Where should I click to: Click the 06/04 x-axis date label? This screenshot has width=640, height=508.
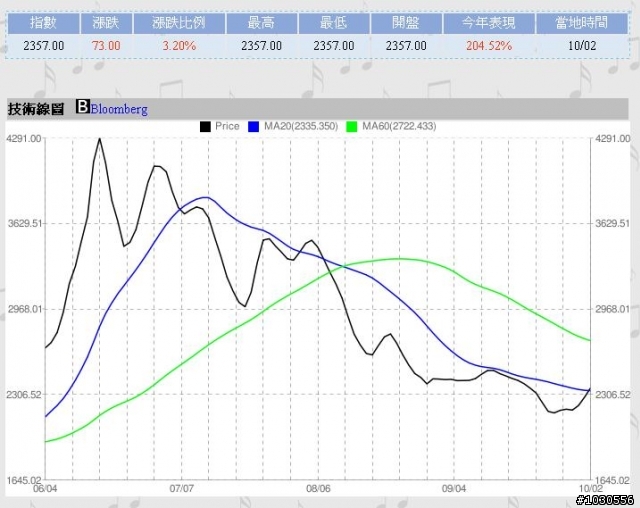point(45,488)
